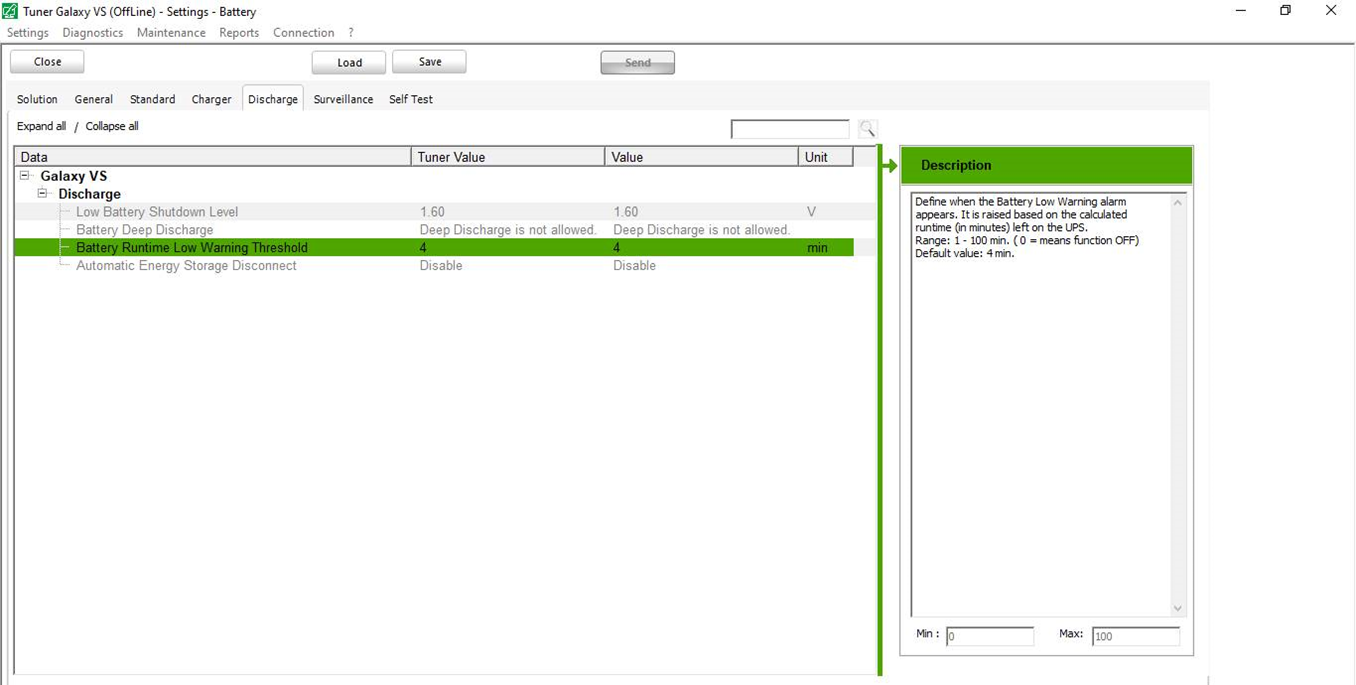Viewport: 1356px width, 685px height.
Task: Click the description scrollbar down arrow
Action: point(1177,608)
